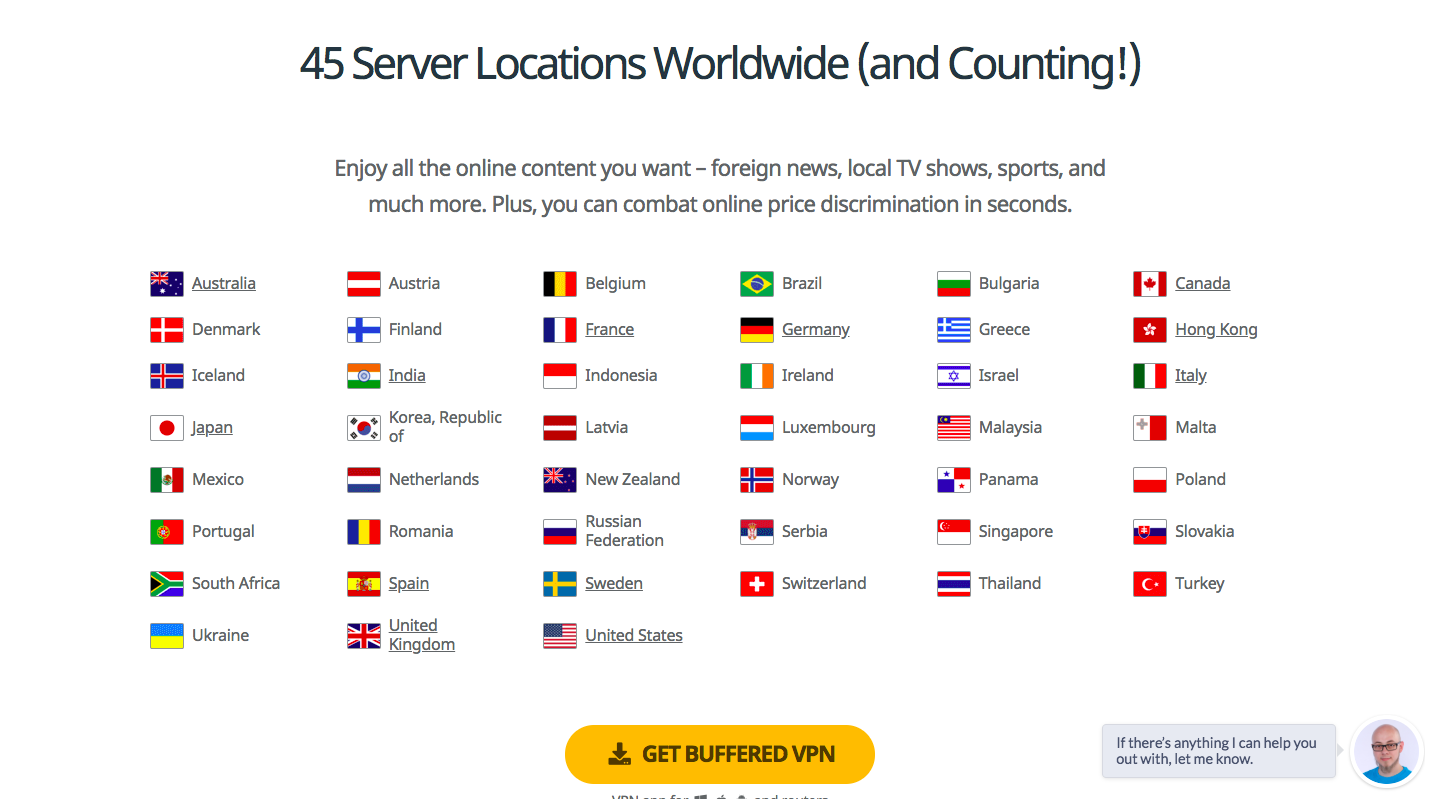Open the Germany server link
This screenshot has width=1439, height=799.
coord(816,330)
